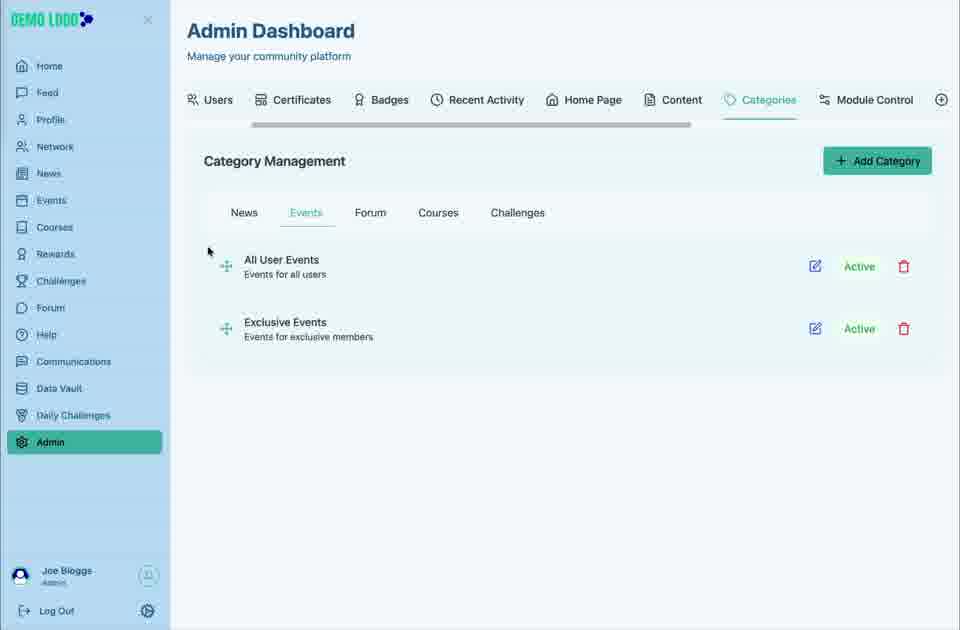Open News in the left sidebar
This screenshot has height=630, width=960.
pos(84,174)
